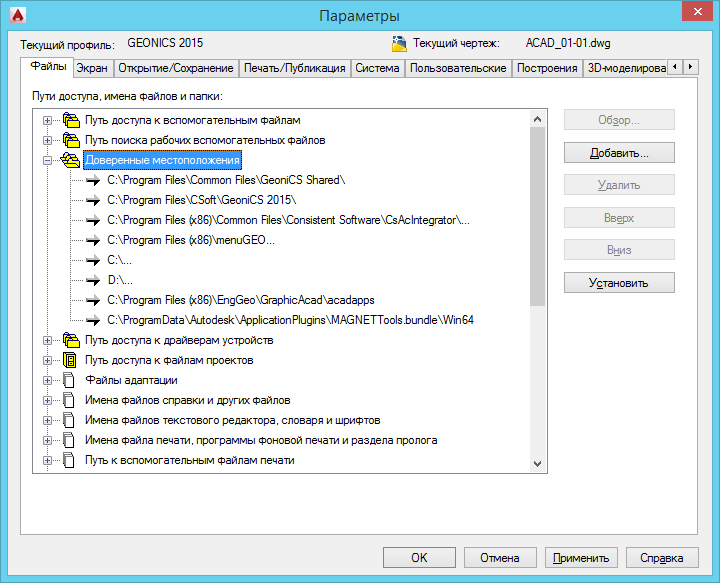Screen dimensions: 720x583
Task: Expand 'Путь доступа к вспомогательным файлам' node
Action: 47,120
